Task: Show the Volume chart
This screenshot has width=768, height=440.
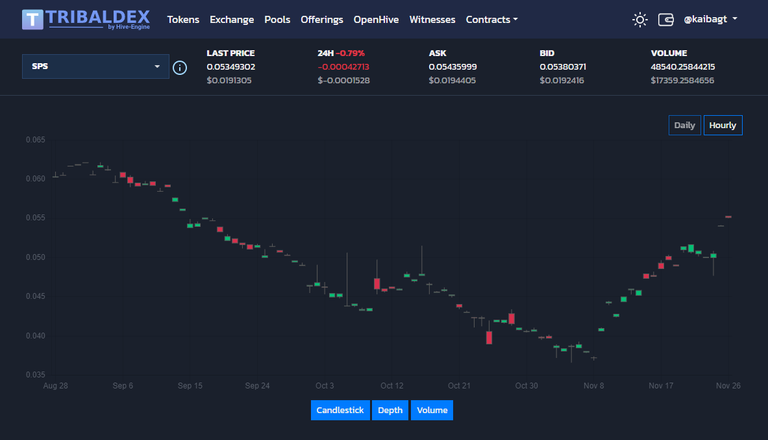Action: (x=432, y=410)
